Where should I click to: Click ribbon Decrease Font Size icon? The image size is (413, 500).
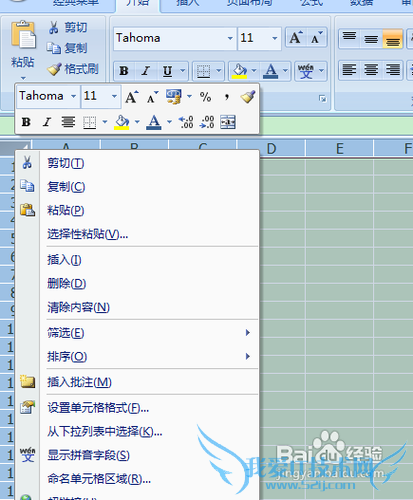(x=316, y=38)
